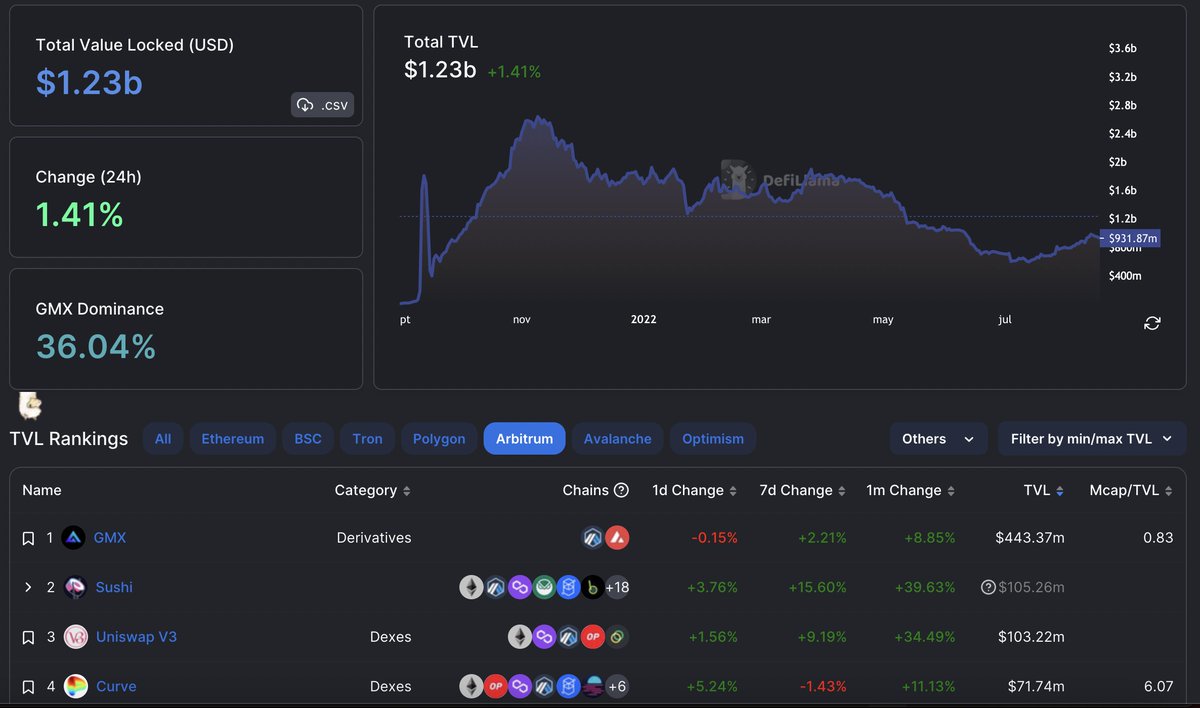
Task: Click the Curve protocol logo icon
Action: point(74,686)
